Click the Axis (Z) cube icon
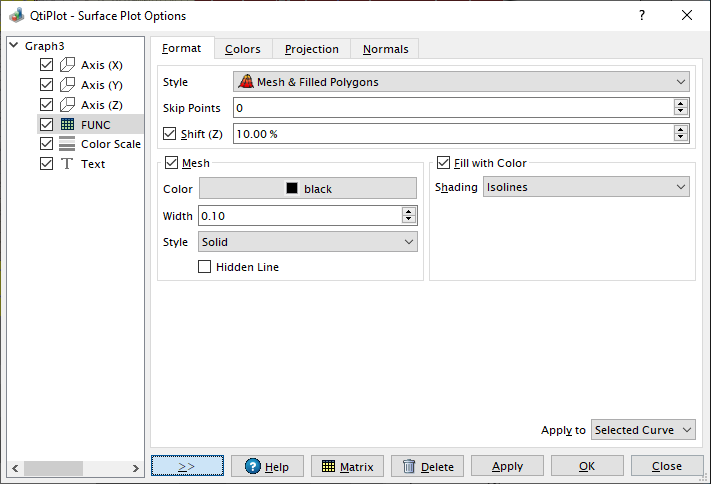The image size is (711, 484). (x=67, y=104)
